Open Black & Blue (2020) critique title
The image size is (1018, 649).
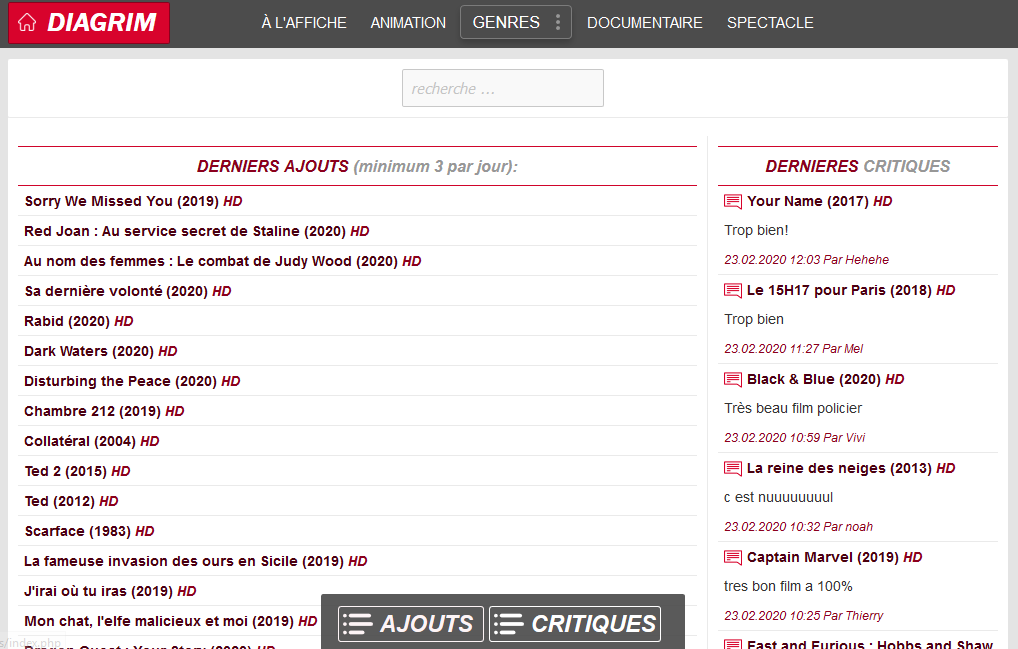tap(826, 379)
